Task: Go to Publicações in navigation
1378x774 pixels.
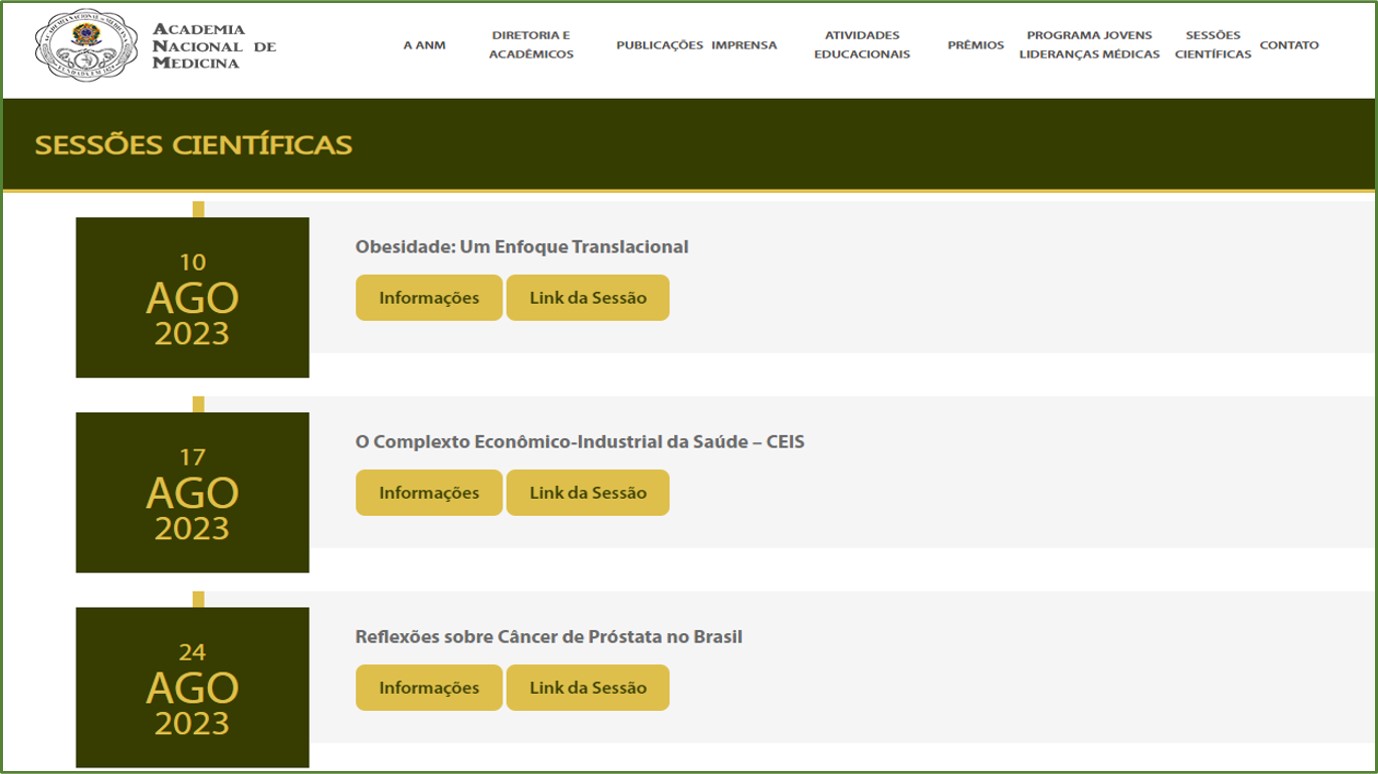Action: tap(659, 45)
